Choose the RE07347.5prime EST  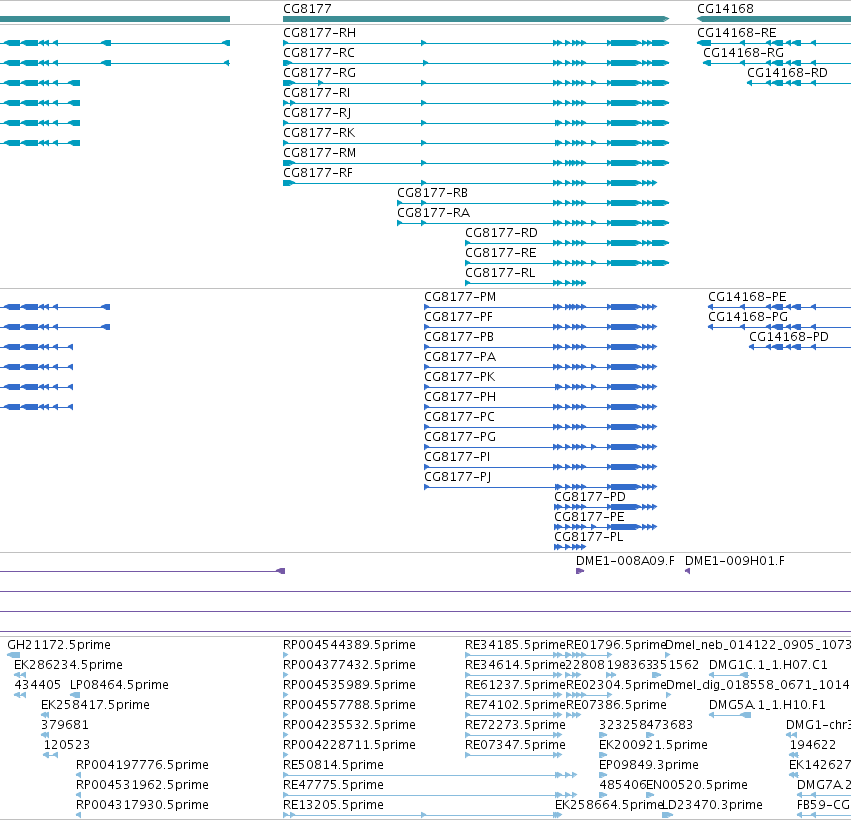(x=516, y=745)
